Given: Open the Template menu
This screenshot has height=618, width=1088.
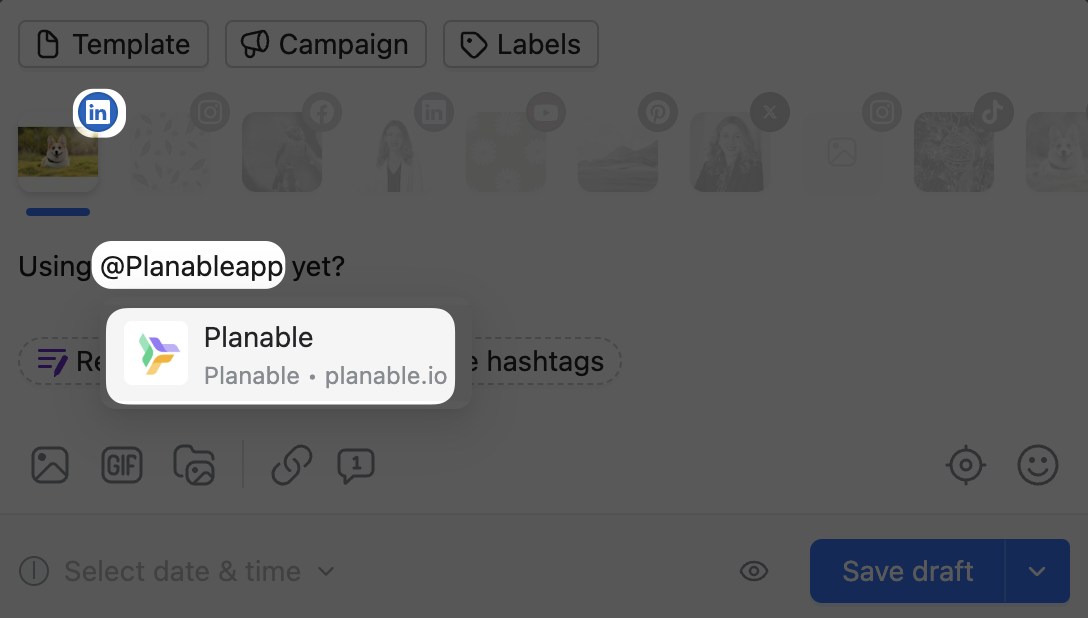Looking at the screenshot, I should coord(113,45).
